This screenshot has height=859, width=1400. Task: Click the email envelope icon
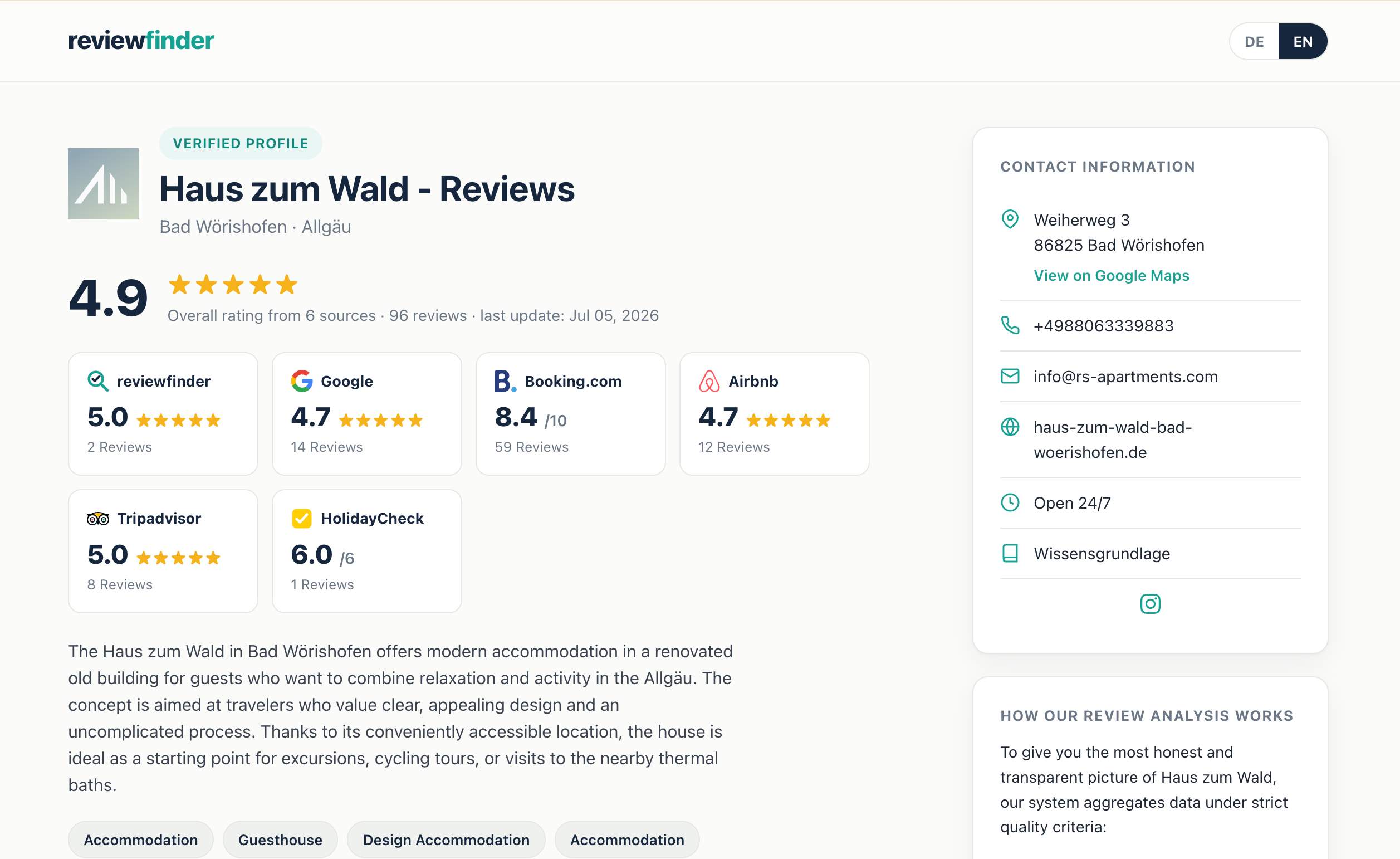click(1010, 377)
